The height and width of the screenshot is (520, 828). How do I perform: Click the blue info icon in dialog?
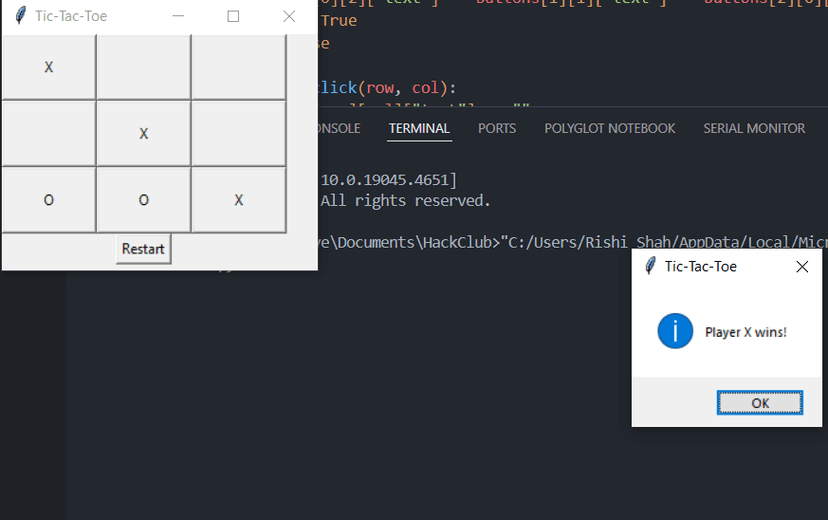coord(675,331)
